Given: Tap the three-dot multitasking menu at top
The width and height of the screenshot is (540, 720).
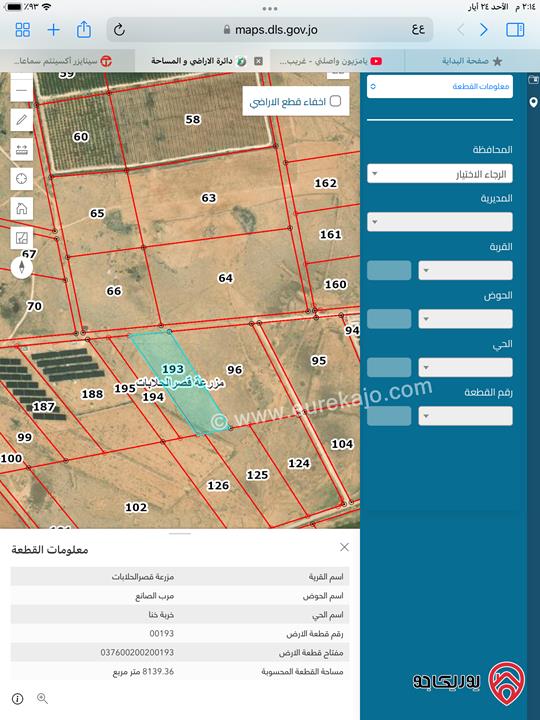Looking at the screenshot, I should click(x=270, y=9).
